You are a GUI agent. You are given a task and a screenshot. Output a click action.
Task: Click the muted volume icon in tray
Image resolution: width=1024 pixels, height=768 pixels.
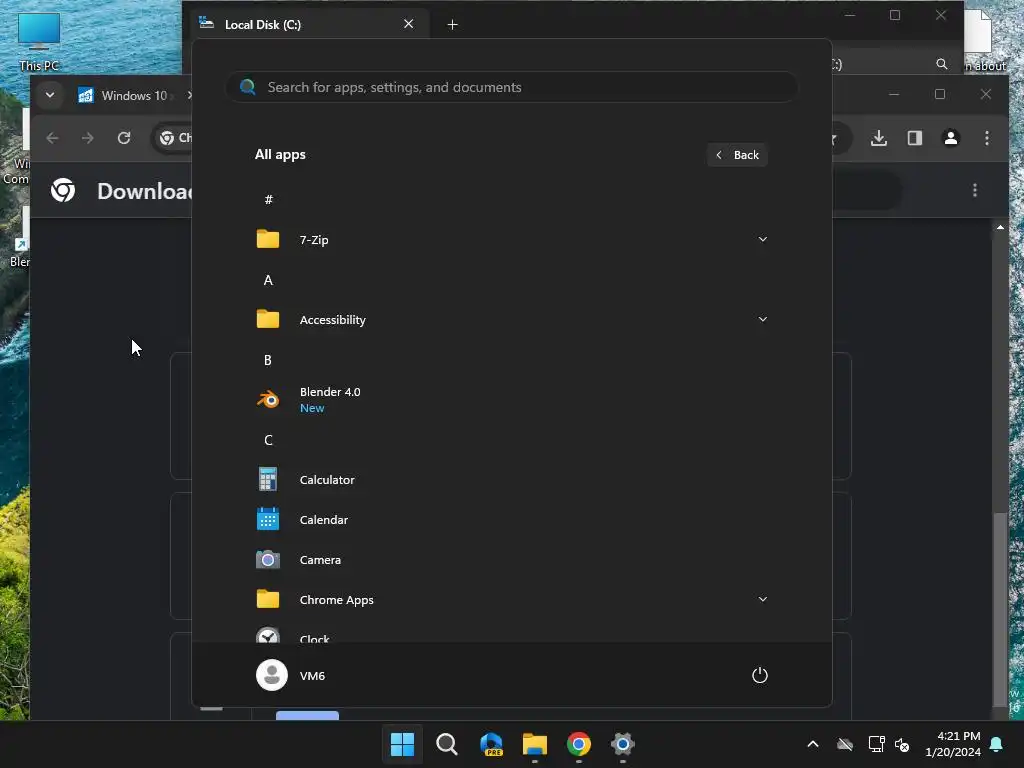903,744
